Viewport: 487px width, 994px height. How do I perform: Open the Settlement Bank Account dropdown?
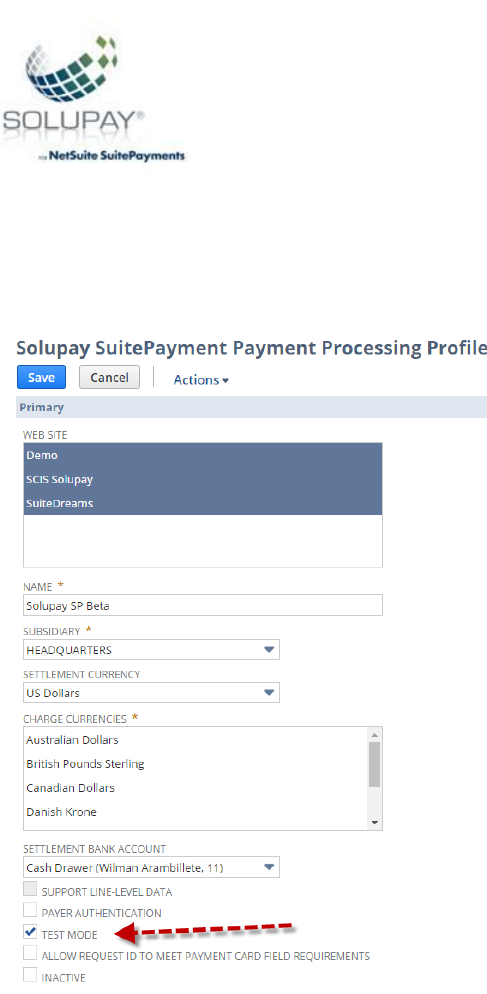click(x=151, y=867)
